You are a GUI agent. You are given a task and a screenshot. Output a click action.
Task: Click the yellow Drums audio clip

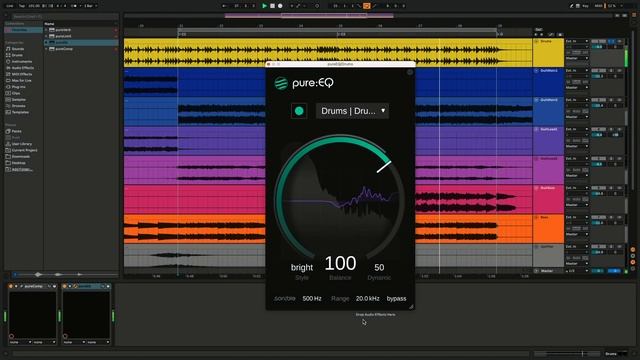pos(328,53)
